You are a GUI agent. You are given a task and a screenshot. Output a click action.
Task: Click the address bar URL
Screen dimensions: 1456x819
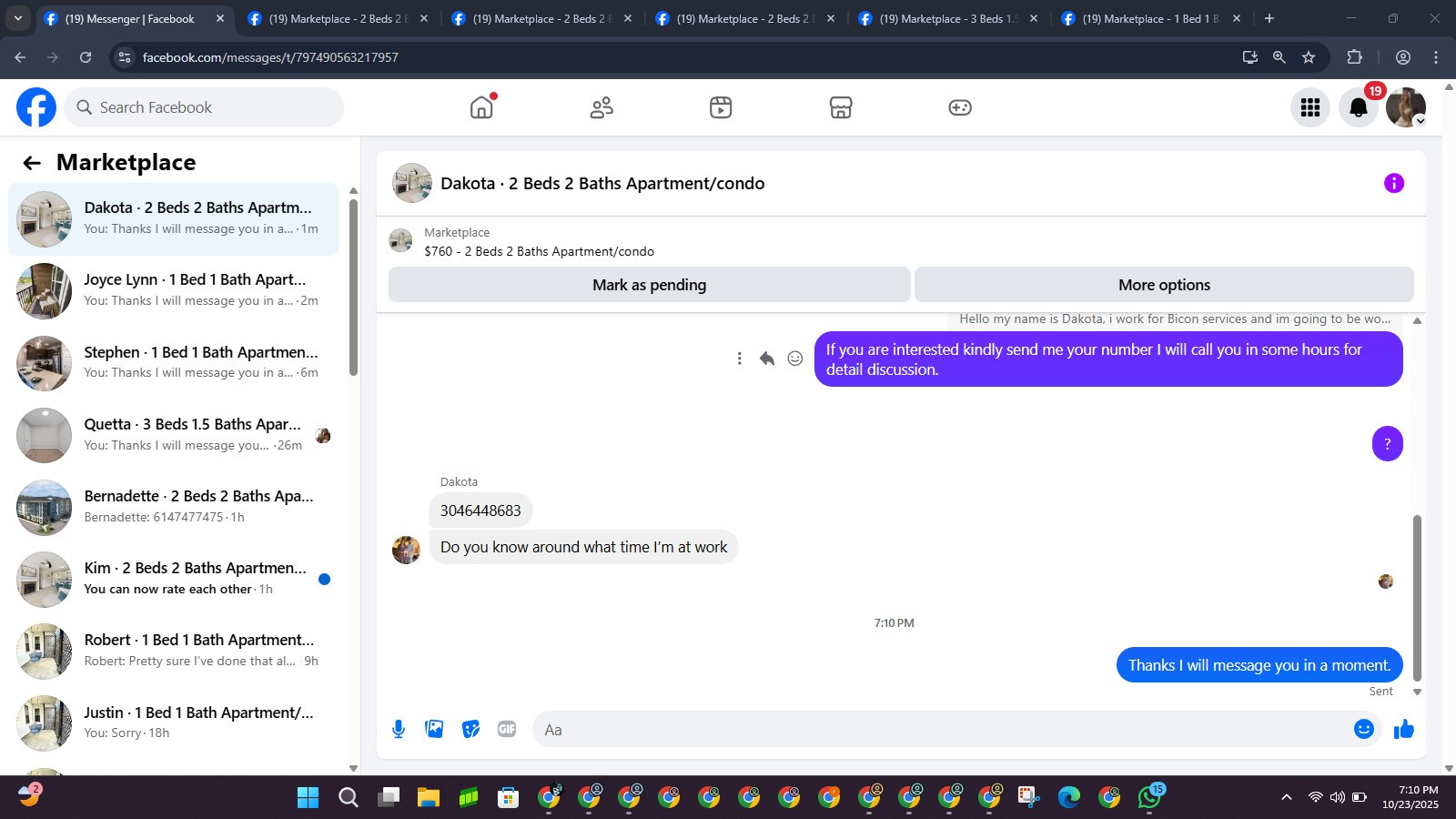tap(270, 57)
